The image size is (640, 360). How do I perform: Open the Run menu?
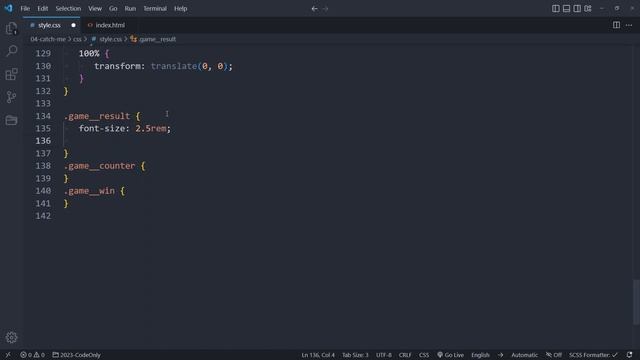pos(130,9)
